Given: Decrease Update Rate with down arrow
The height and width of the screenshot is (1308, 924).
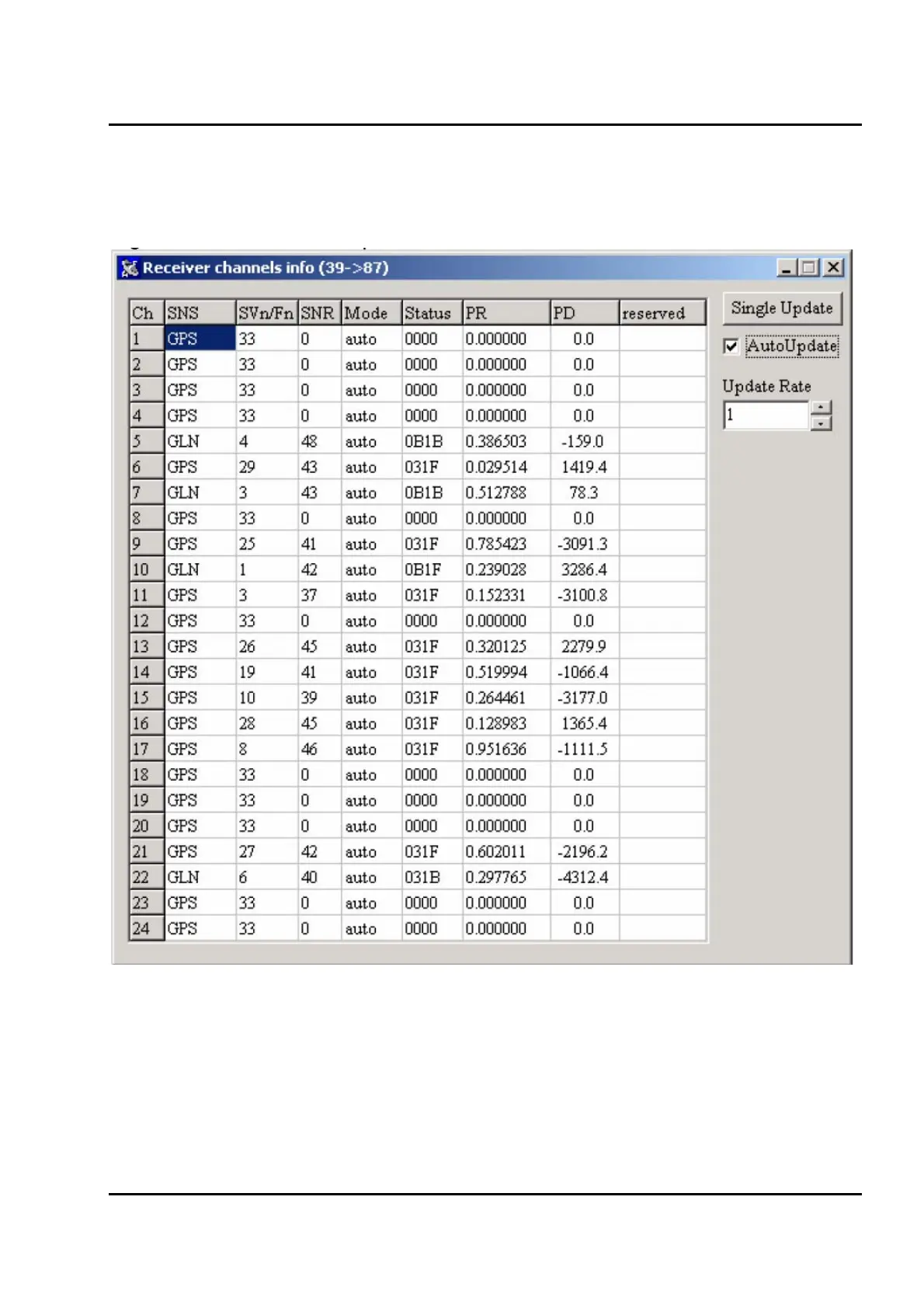Looking at the screenshot, I should (821, 423).
